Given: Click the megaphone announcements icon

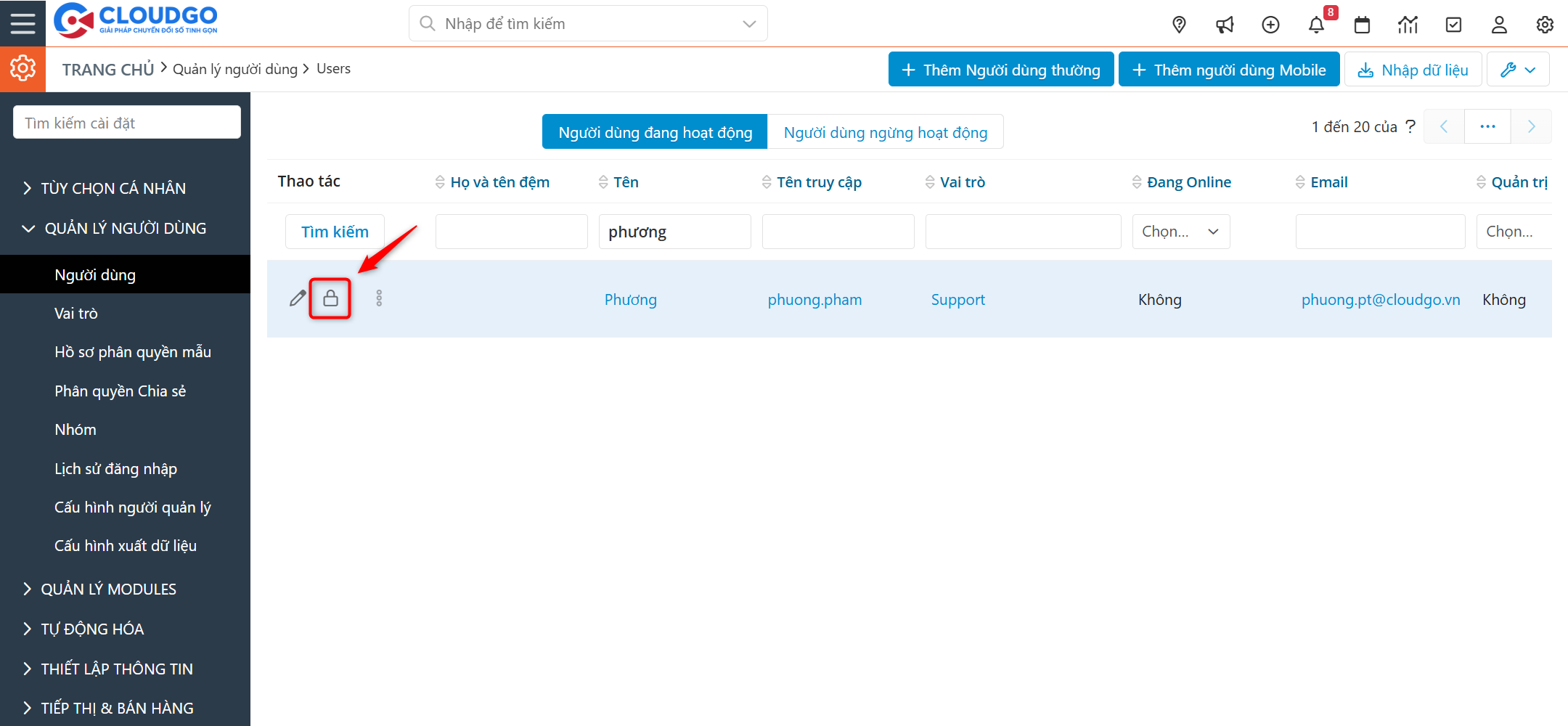Looking at the screenshot, I should point(1225,24).
